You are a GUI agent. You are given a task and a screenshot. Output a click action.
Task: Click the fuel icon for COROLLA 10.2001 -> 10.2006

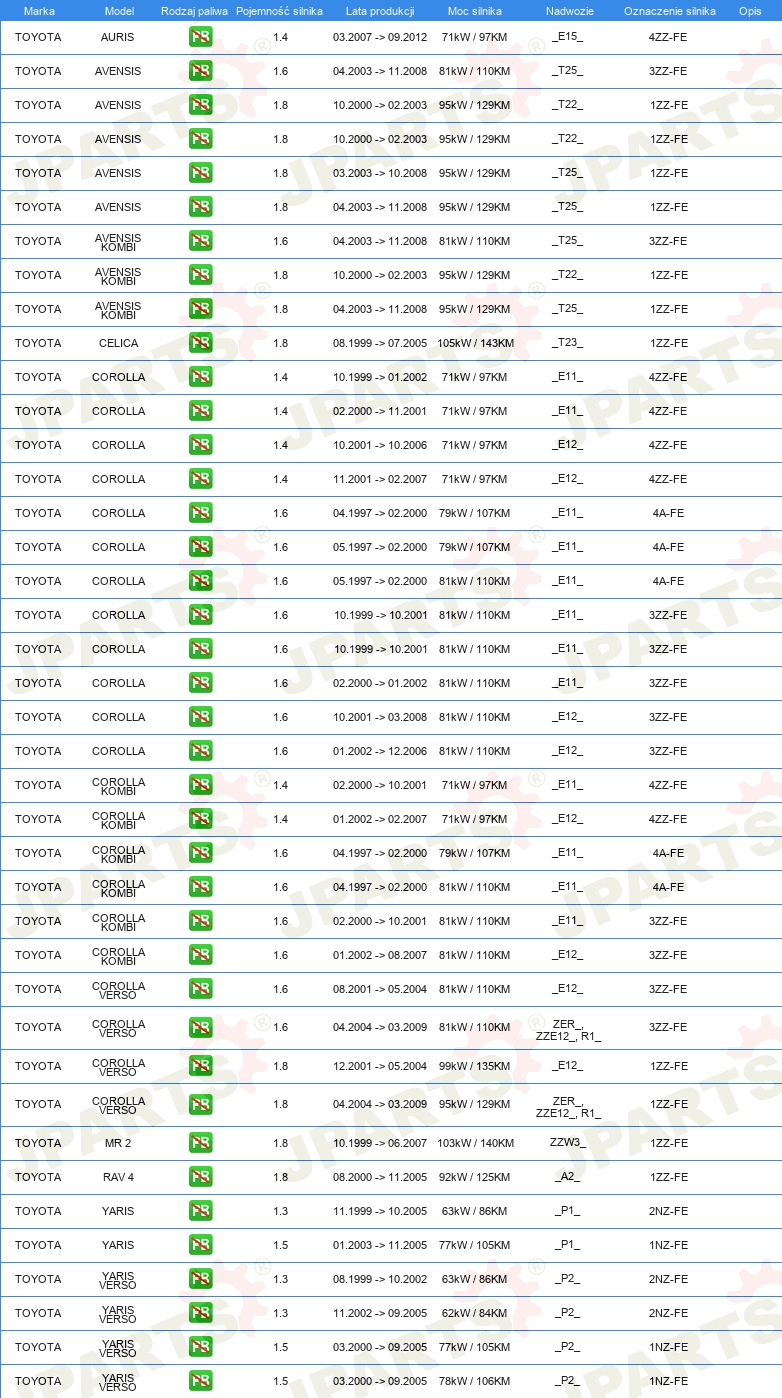pos(200,445)
